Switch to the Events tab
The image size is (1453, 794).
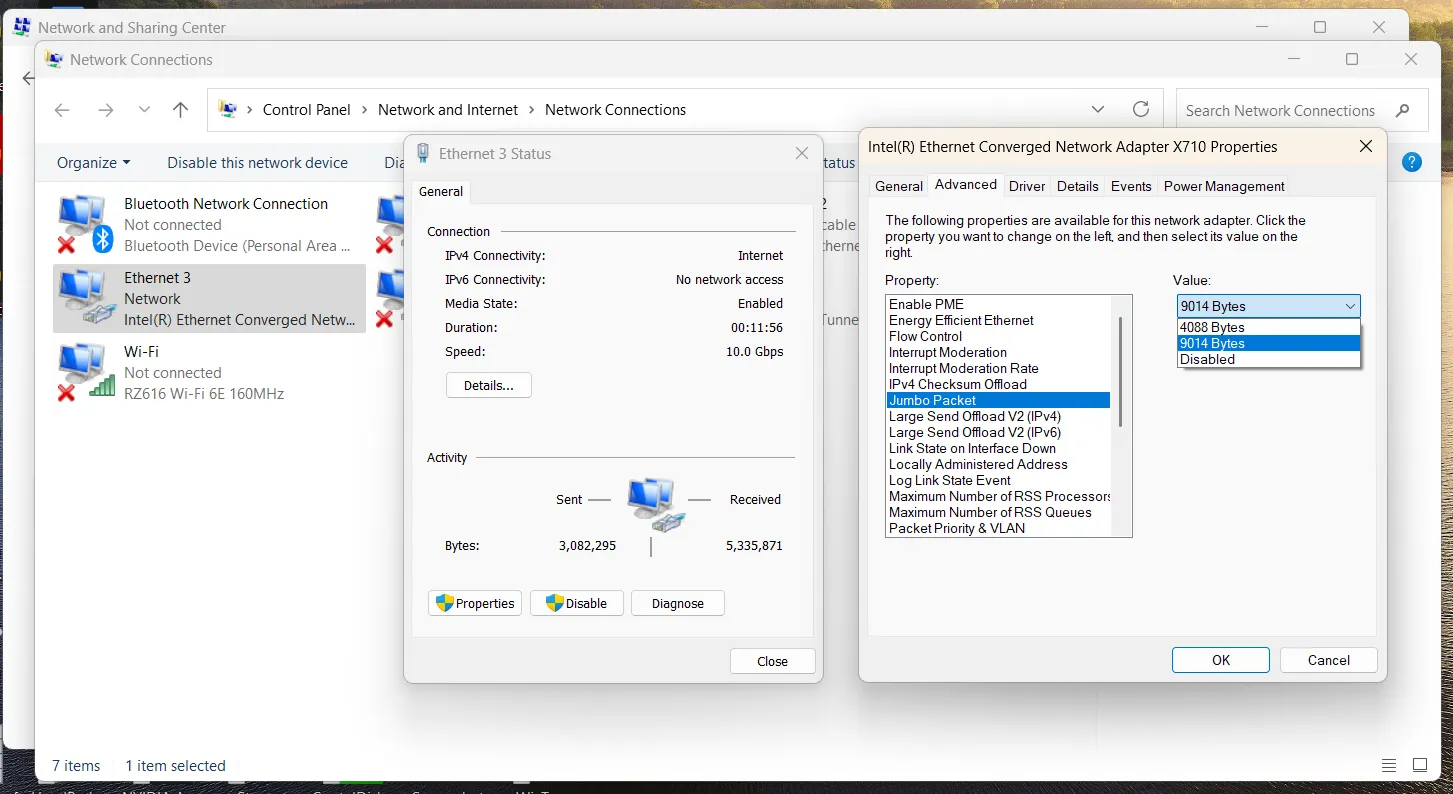tap(1131, 186)
